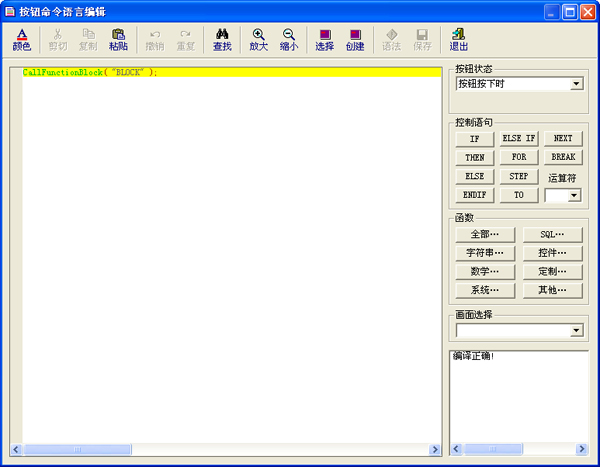Click the 撤销 undo icon
600x467 pixels.
pyautogui.click(x=155, y=40)
